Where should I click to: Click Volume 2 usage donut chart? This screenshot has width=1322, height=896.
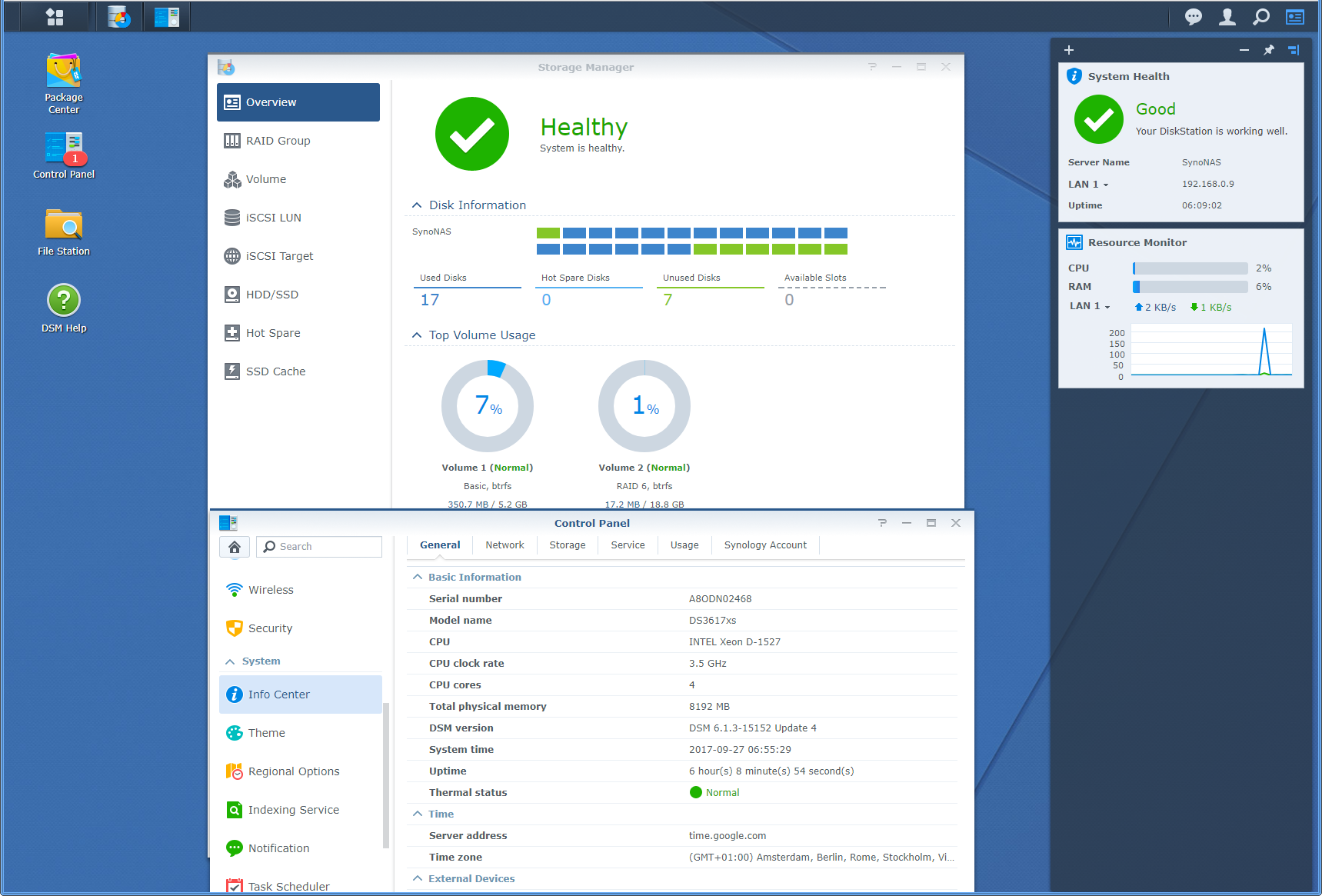pyautogui.click(x=644, y=406)
